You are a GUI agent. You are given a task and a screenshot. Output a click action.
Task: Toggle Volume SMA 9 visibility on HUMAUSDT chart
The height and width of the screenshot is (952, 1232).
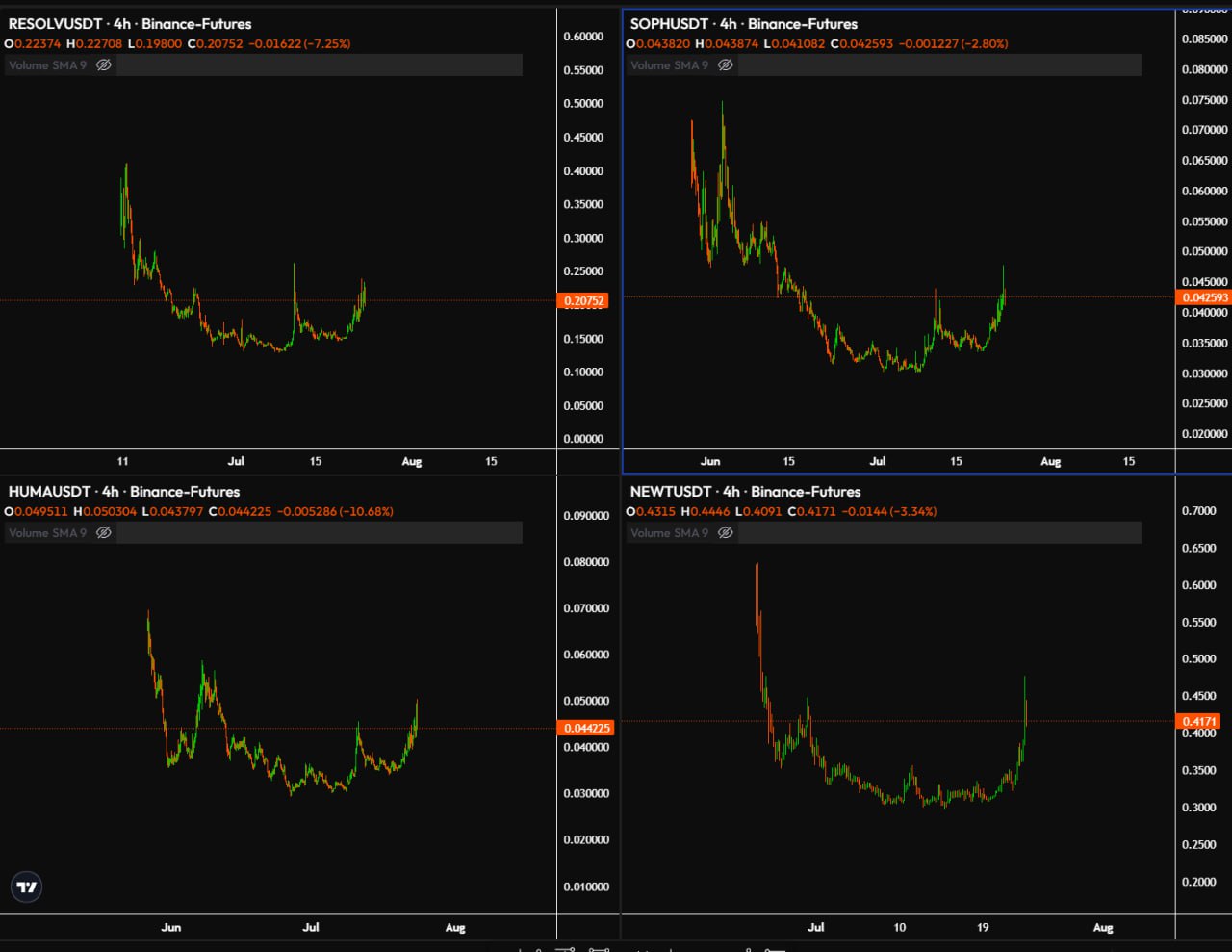tap(104, 533)
